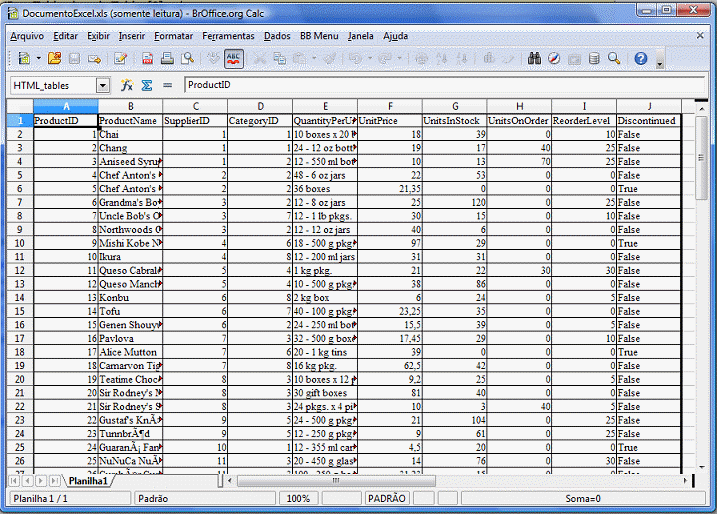Select row header 10
The image size is (717, 514).
pyautogui.click(x=20, y=243)
